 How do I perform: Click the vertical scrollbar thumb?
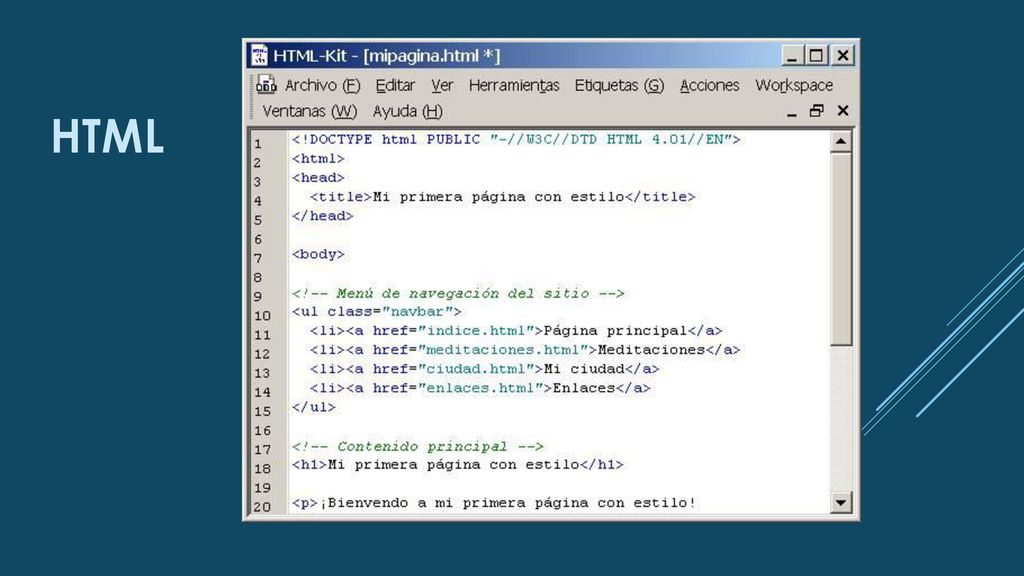[841, 249]
